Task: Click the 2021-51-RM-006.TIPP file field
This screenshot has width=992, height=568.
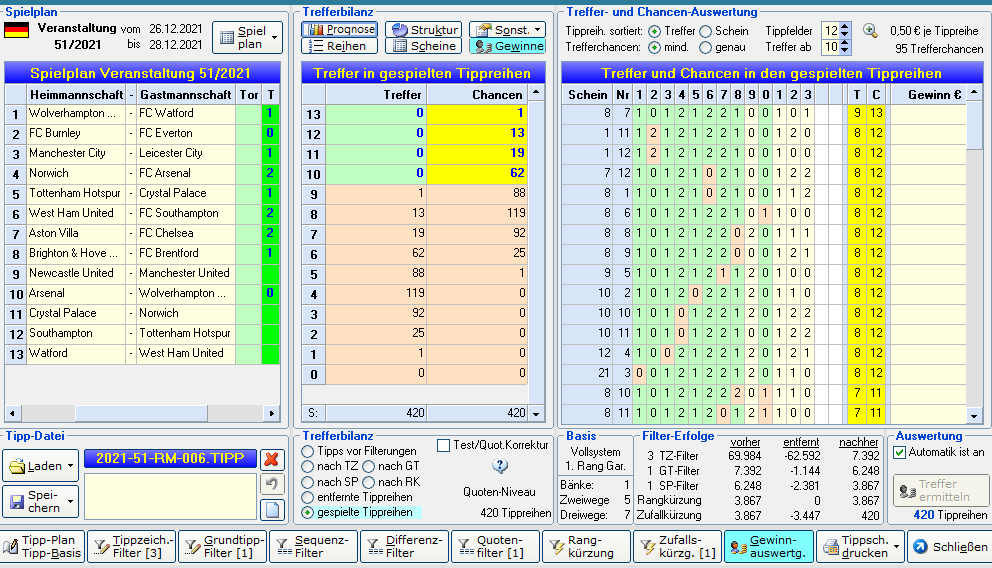Action: [x=170, y=459]
